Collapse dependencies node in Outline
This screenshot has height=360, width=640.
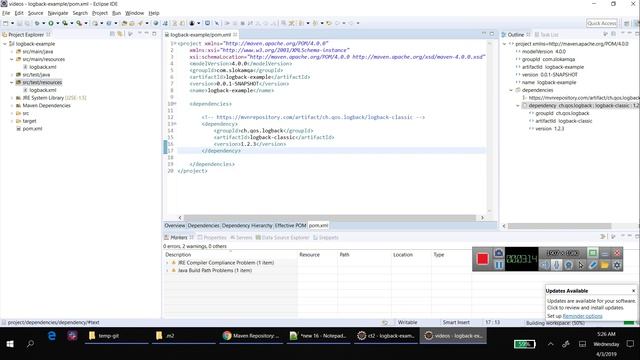[511, 90]
